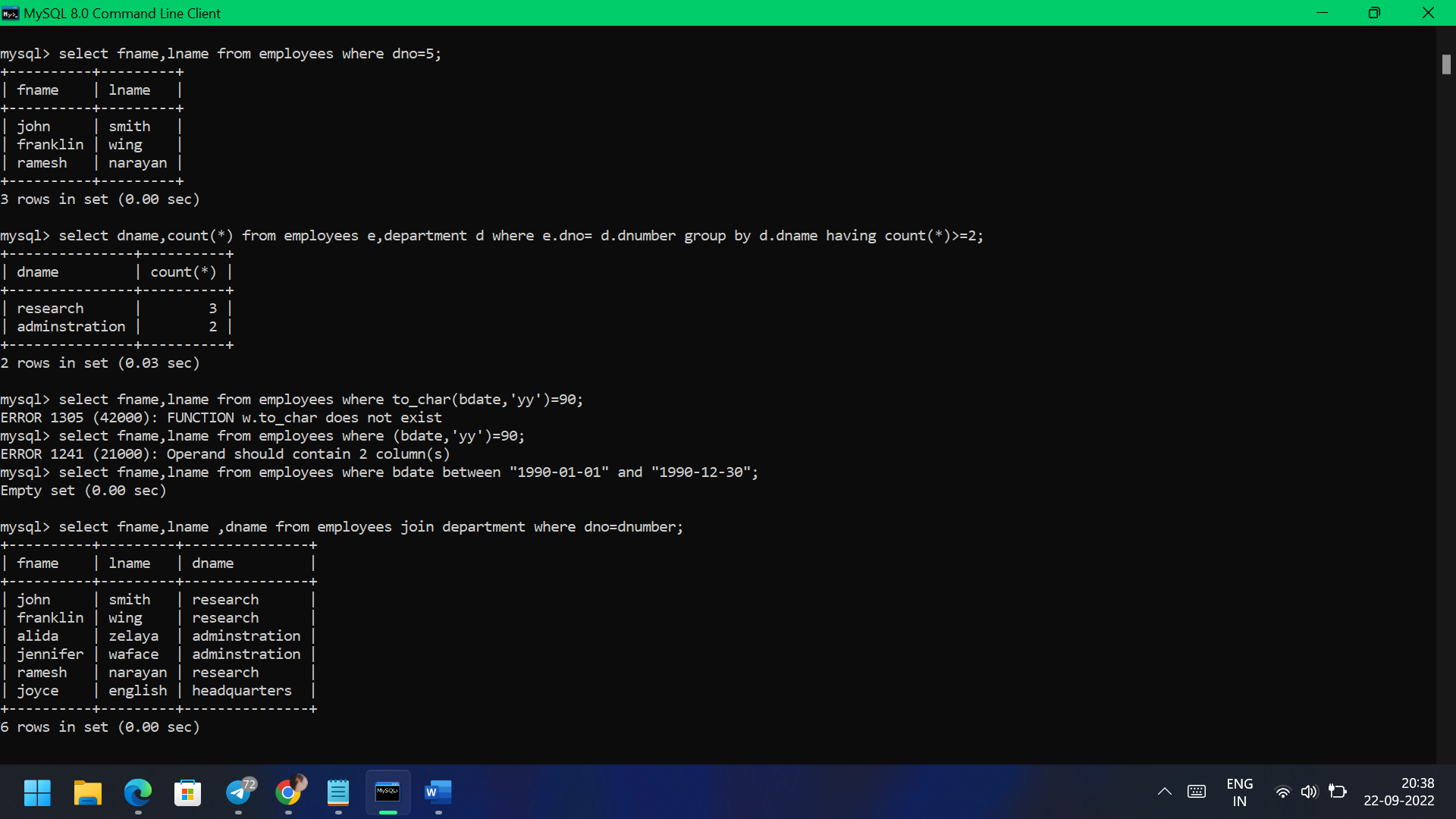Check the battery status icon

1339,792
